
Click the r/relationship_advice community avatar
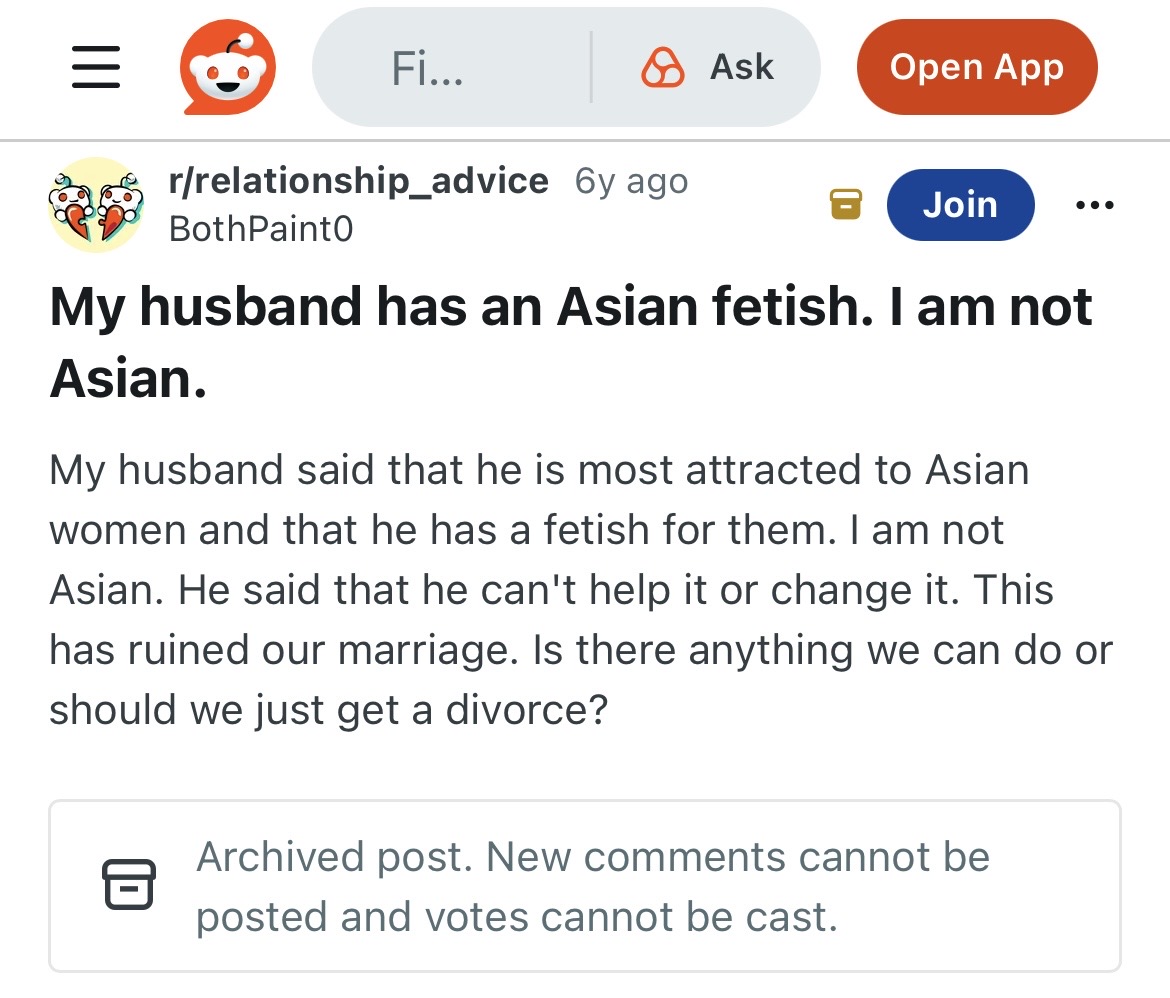[96, 205]
